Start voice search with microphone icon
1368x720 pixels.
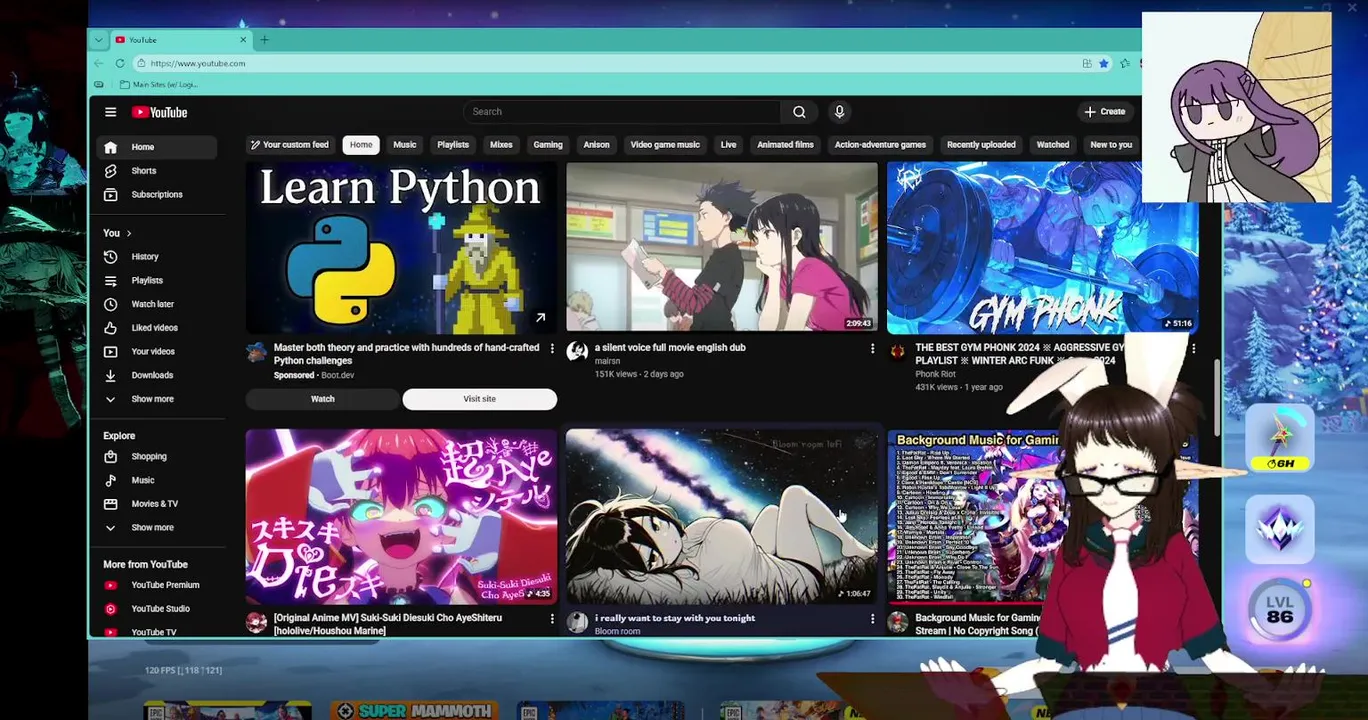click(x=839, y=112)
